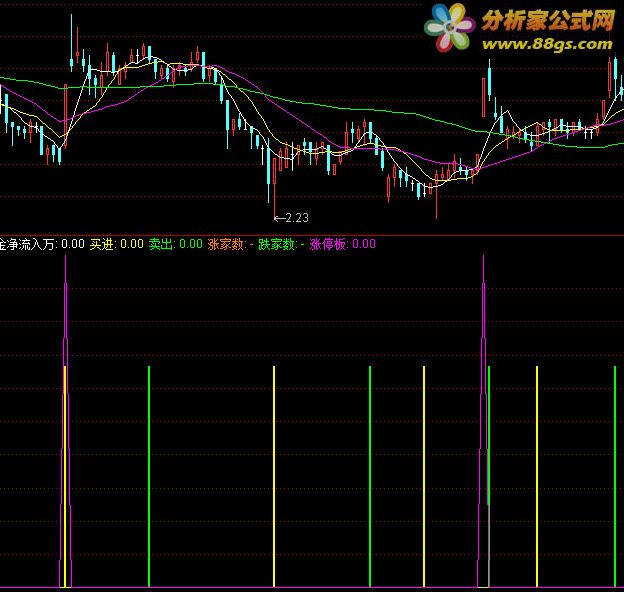Click the 卖出: 0.00 indicator label
This screenshot has width=624, height=592.
(176, 244)
